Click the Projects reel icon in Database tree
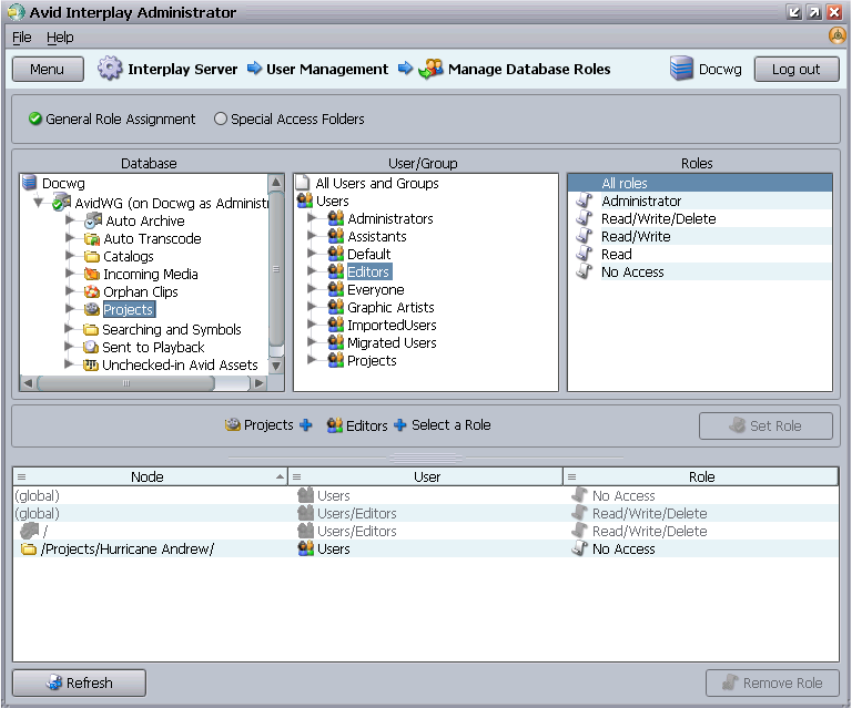This screenshot has width=851, height=708. [92, 309]
